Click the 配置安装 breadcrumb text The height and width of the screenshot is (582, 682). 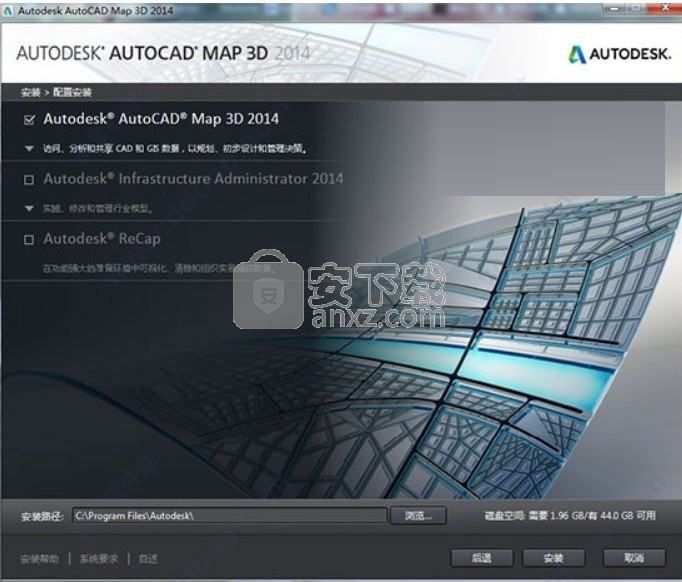(x=72, y=93)
